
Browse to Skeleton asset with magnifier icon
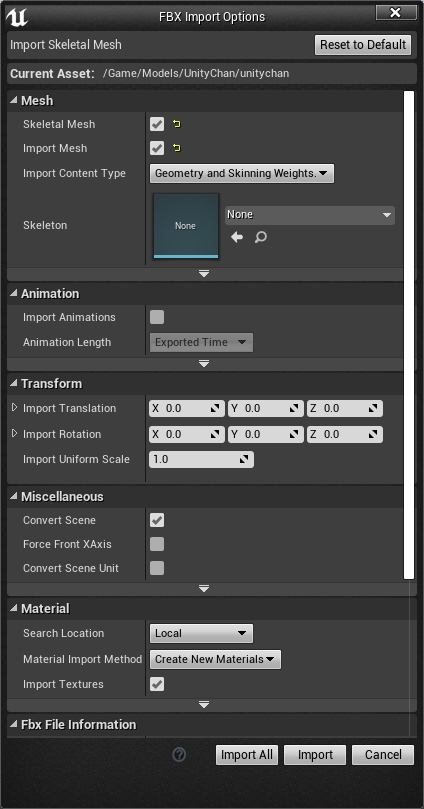pos(261,237)
